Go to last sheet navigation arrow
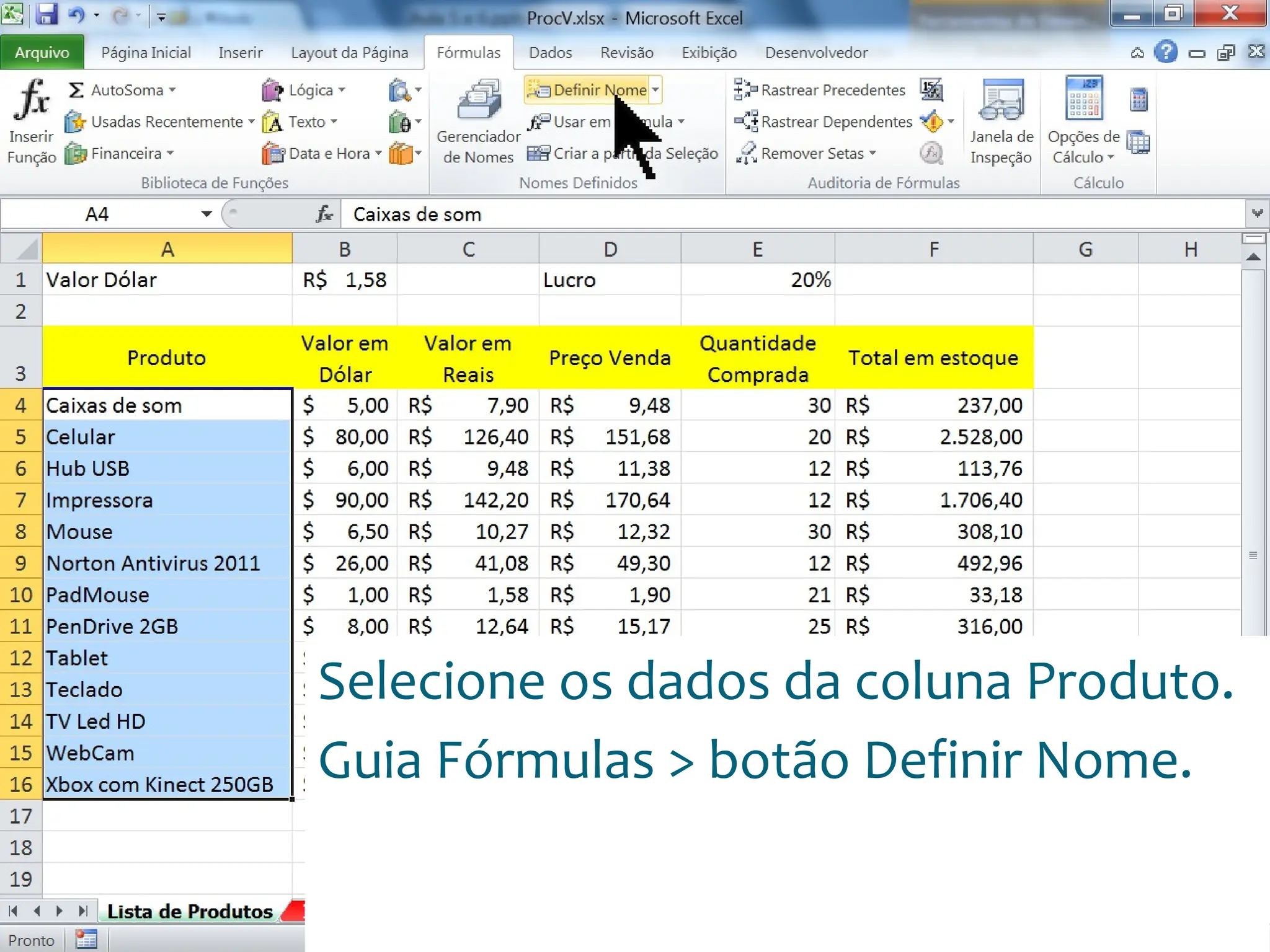This screenshot has width=1270, height=952. tap(82, 910)
